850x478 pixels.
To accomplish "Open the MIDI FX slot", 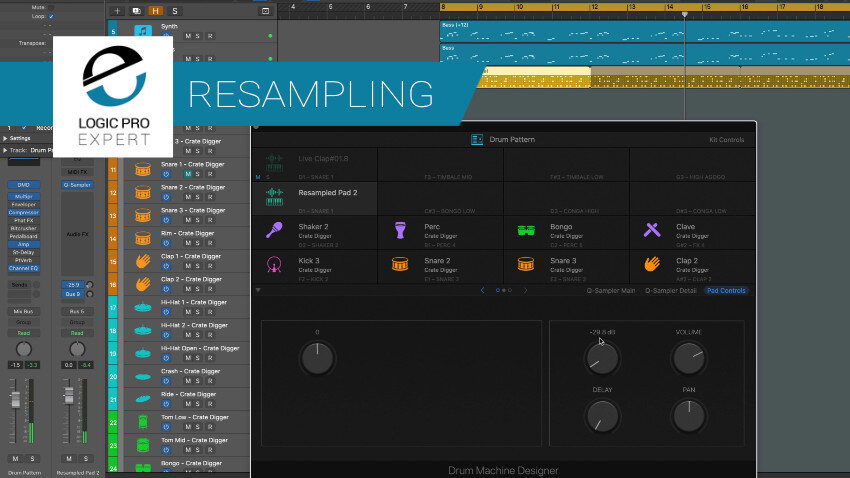I will (x=77, y=172).
